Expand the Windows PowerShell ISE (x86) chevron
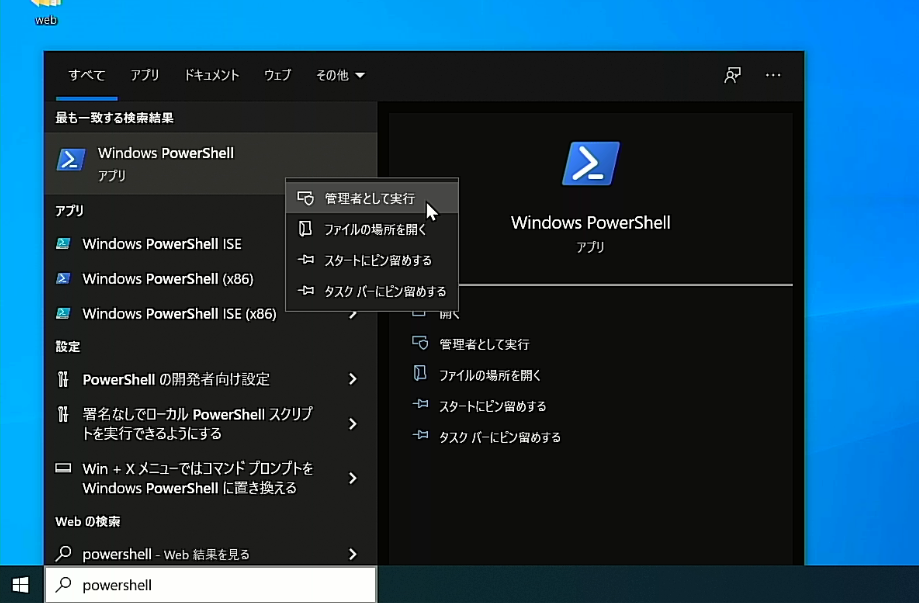This screenshot has height=603, width=919. click(352, 315)
